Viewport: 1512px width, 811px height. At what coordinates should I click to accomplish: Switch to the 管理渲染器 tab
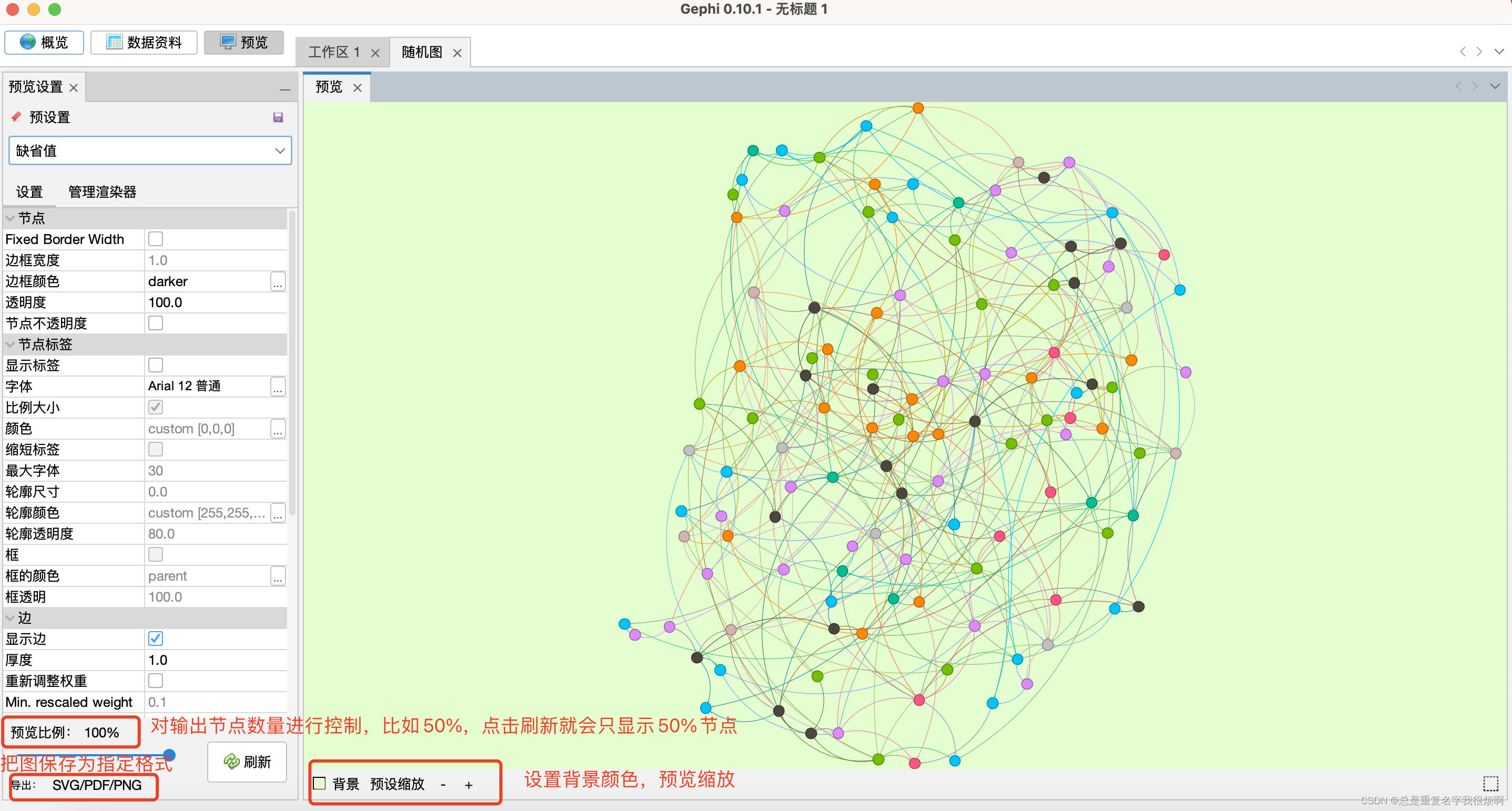(102, 192)
